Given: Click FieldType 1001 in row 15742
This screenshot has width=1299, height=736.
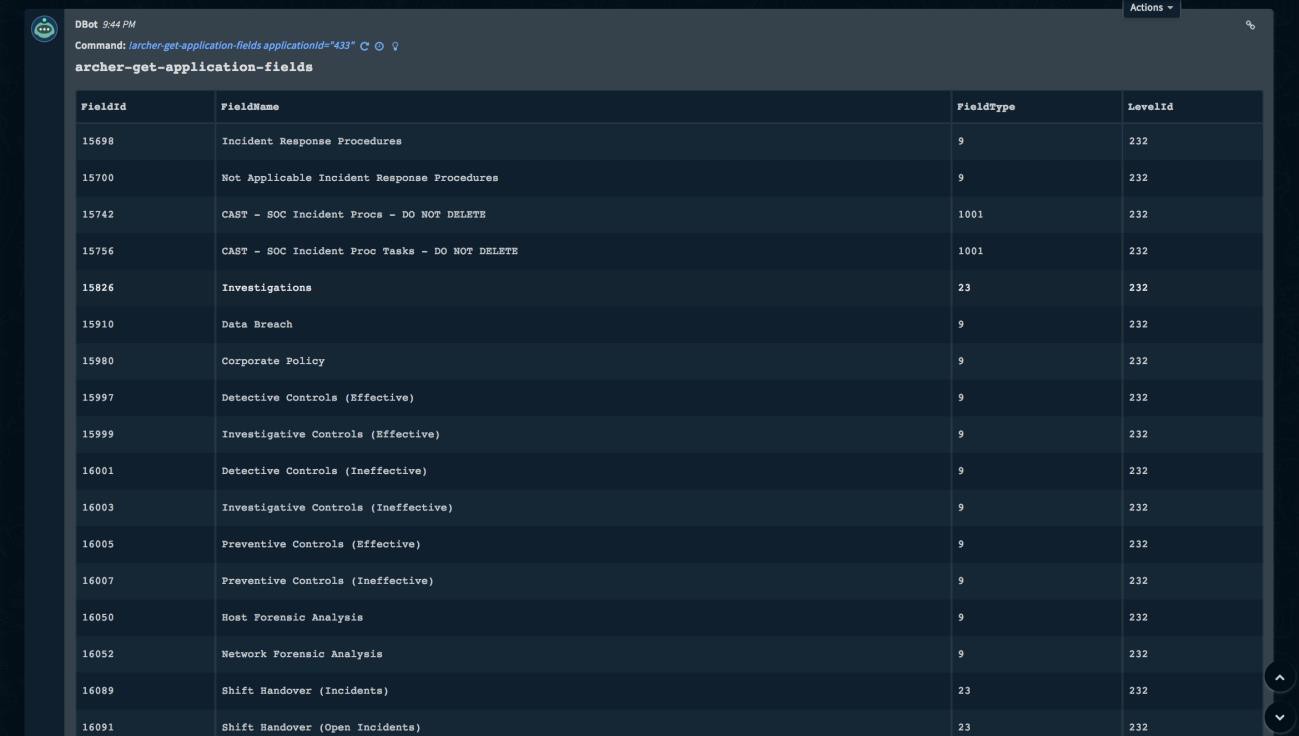Looking at the screenshot, I should pyautogui.click(x=970, y=214).
